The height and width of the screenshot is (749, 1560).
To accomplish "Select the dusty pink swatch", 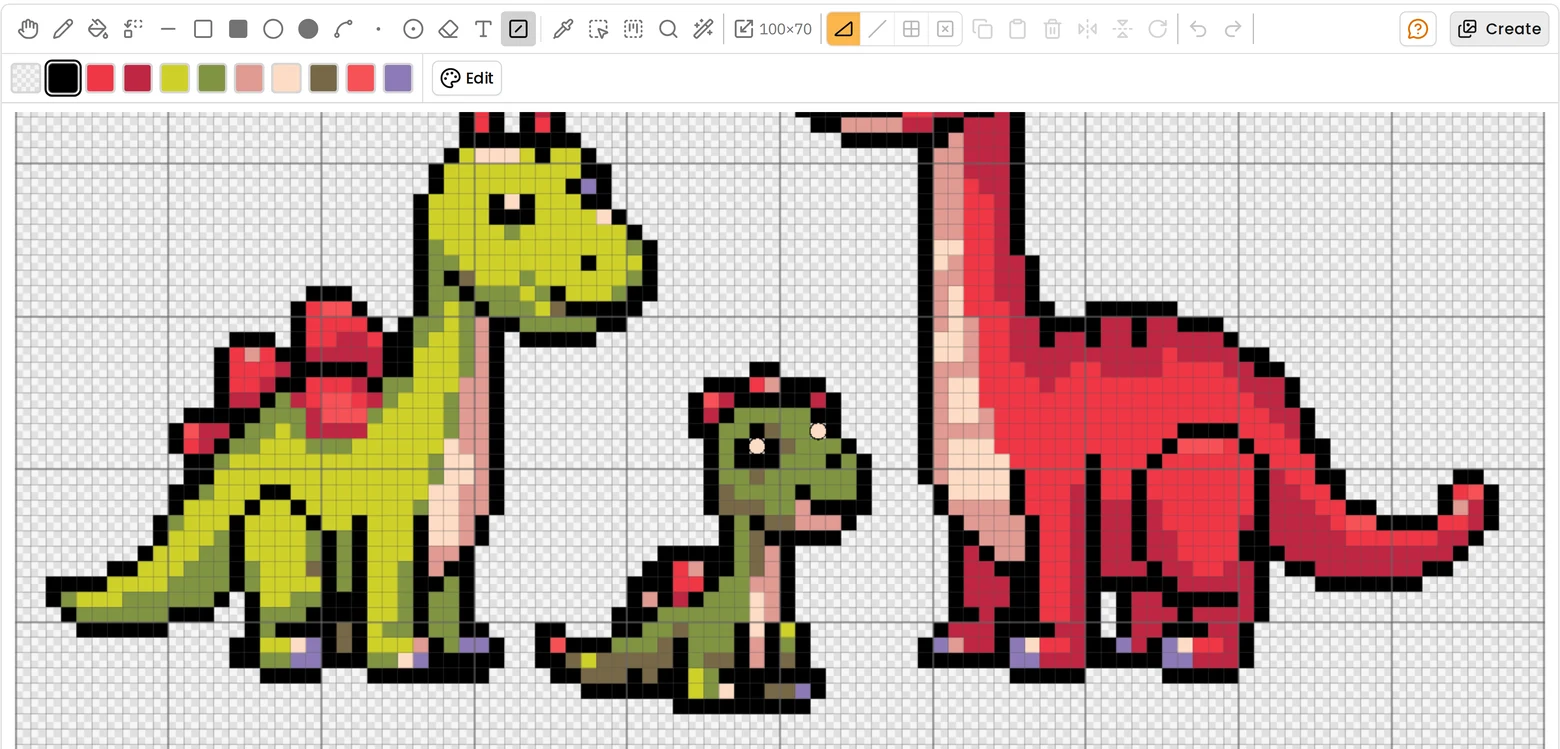I will [249, 78].
